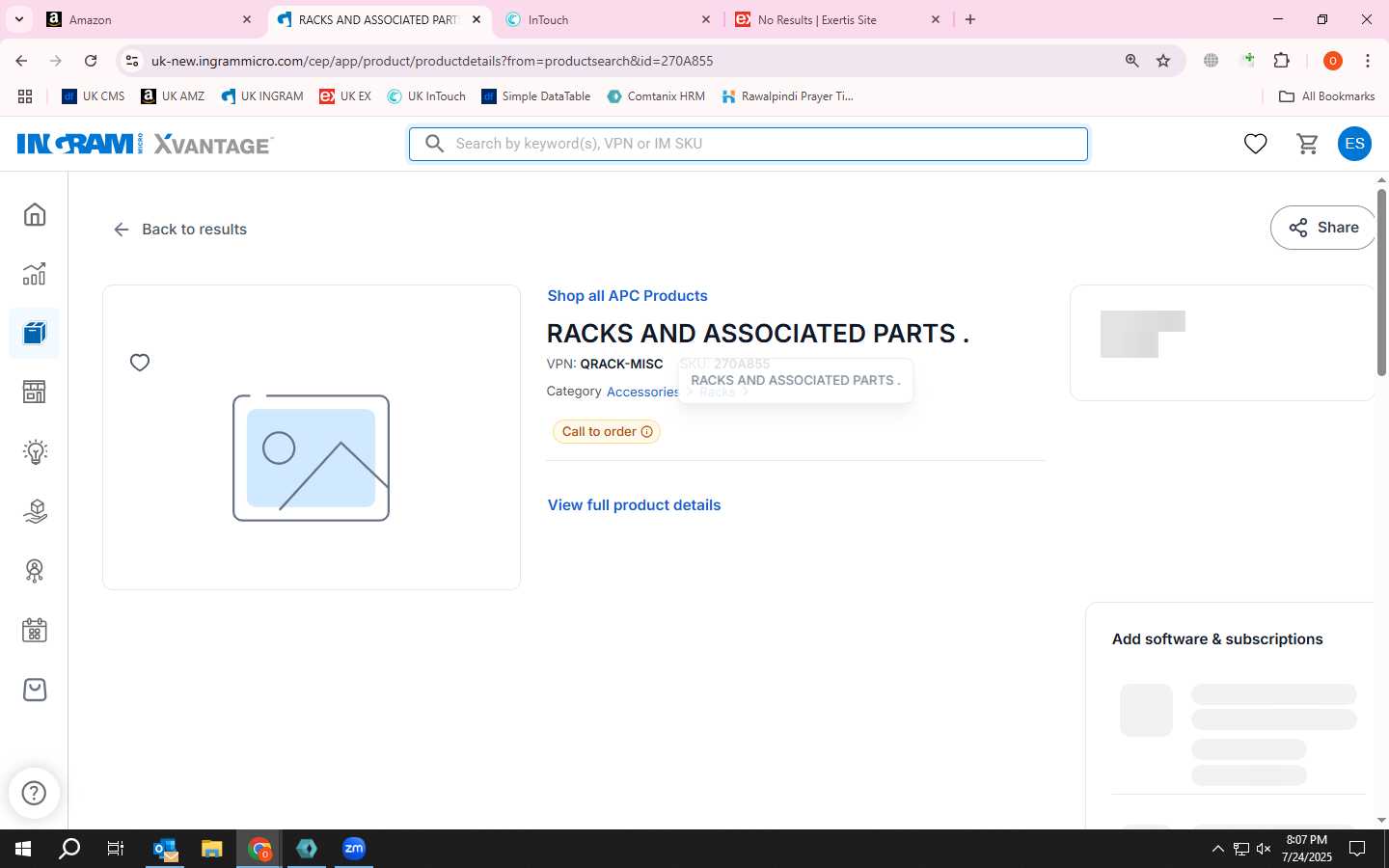Open the UK CMS bookmark

click(94, 96)
